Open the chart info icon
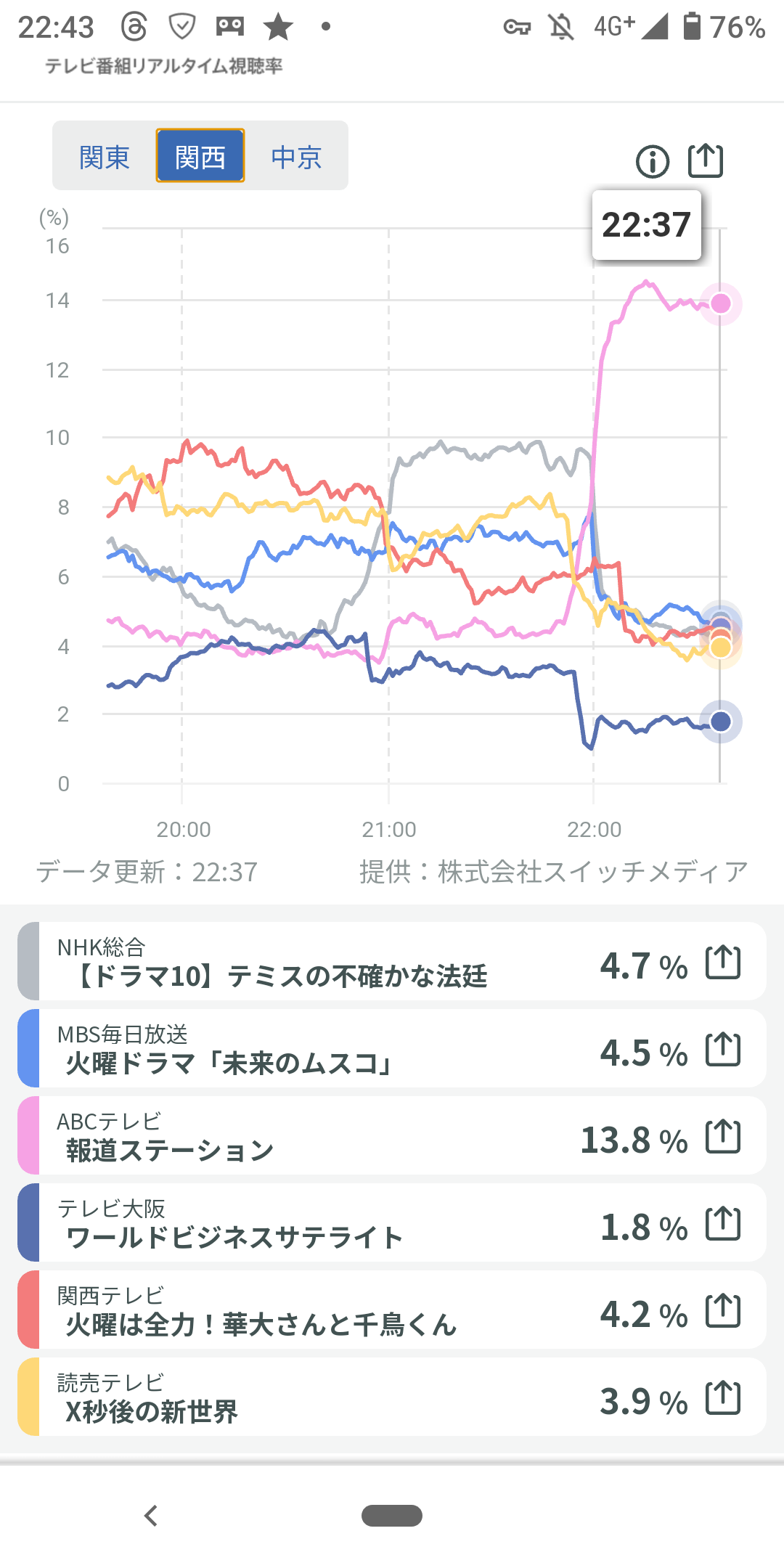Image resolution: width=784 pixels, height=1568 pixels. (x=653, y=161)
